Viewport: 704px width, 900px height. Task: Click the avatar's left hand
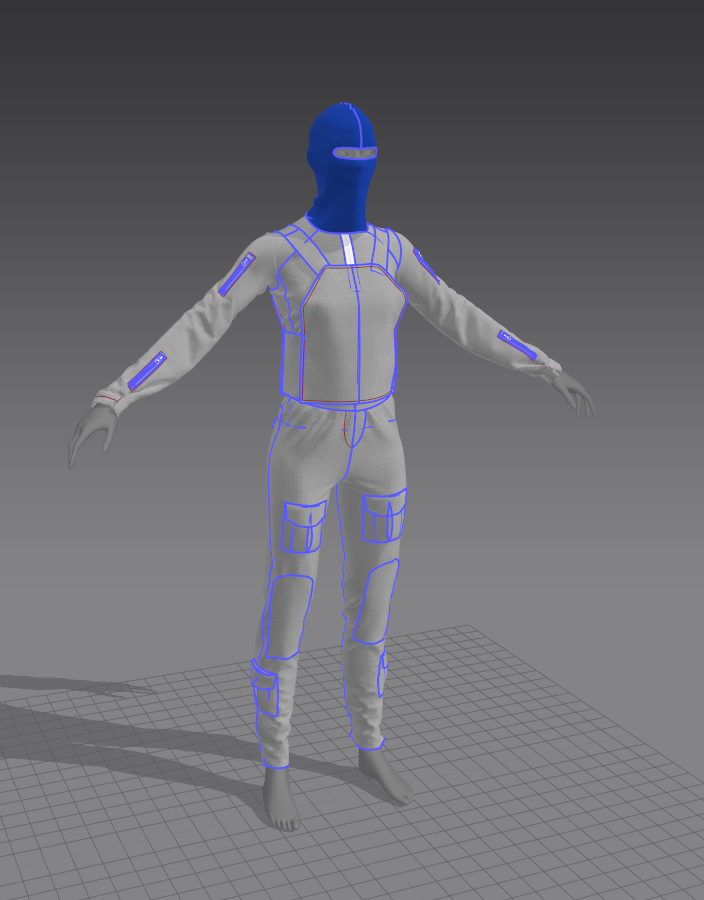point(576,394)
